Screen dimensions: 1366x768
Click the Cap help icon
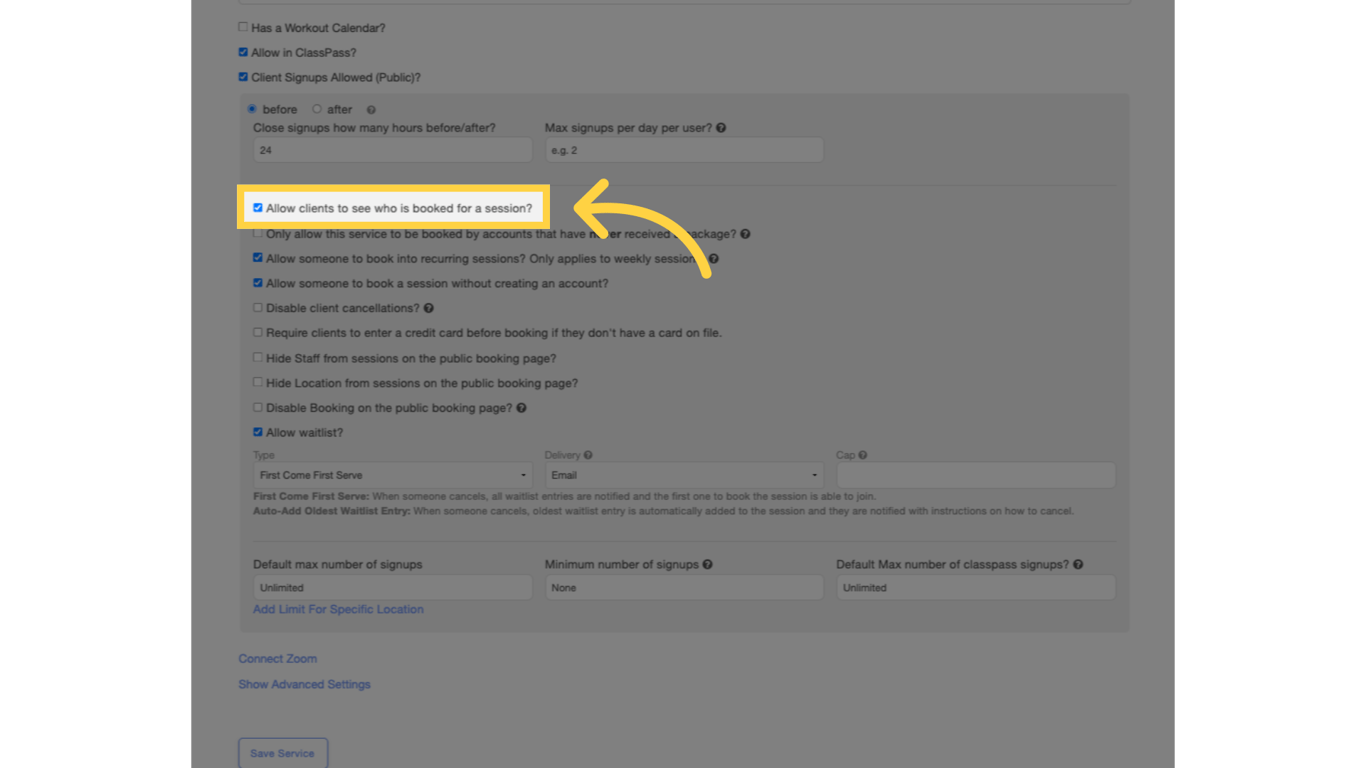(x=861, y=454)
